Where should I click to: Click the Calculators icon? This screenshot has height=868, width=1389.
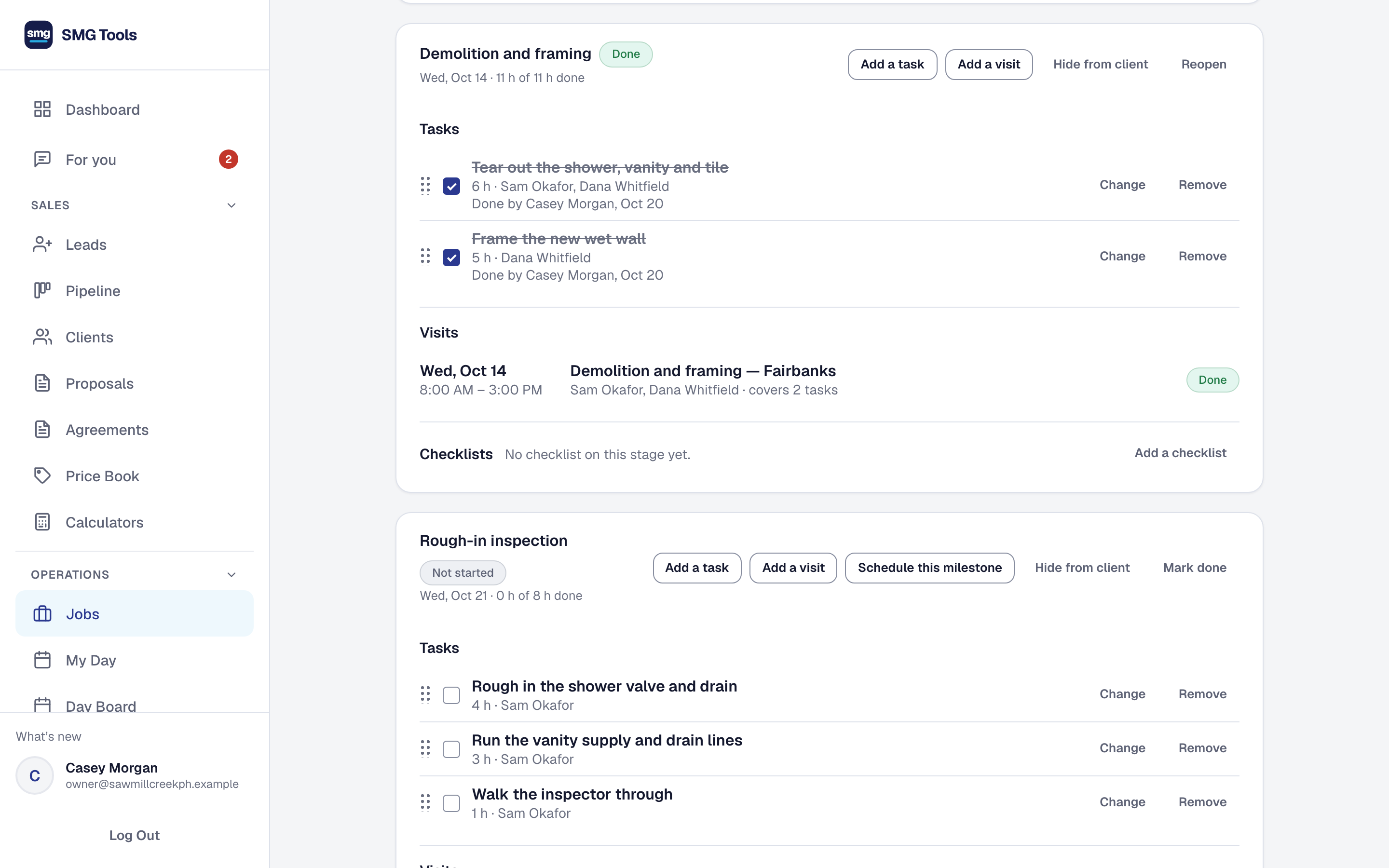(x=42, y=522)
